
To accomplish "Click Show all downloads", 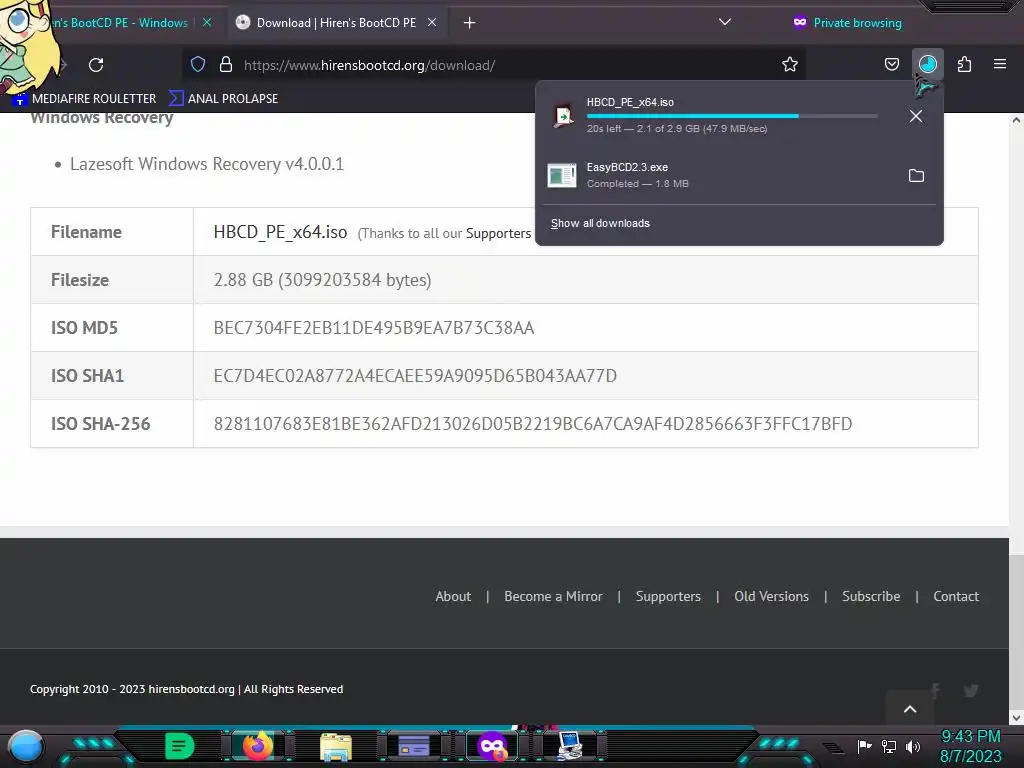I will point(600,223).
